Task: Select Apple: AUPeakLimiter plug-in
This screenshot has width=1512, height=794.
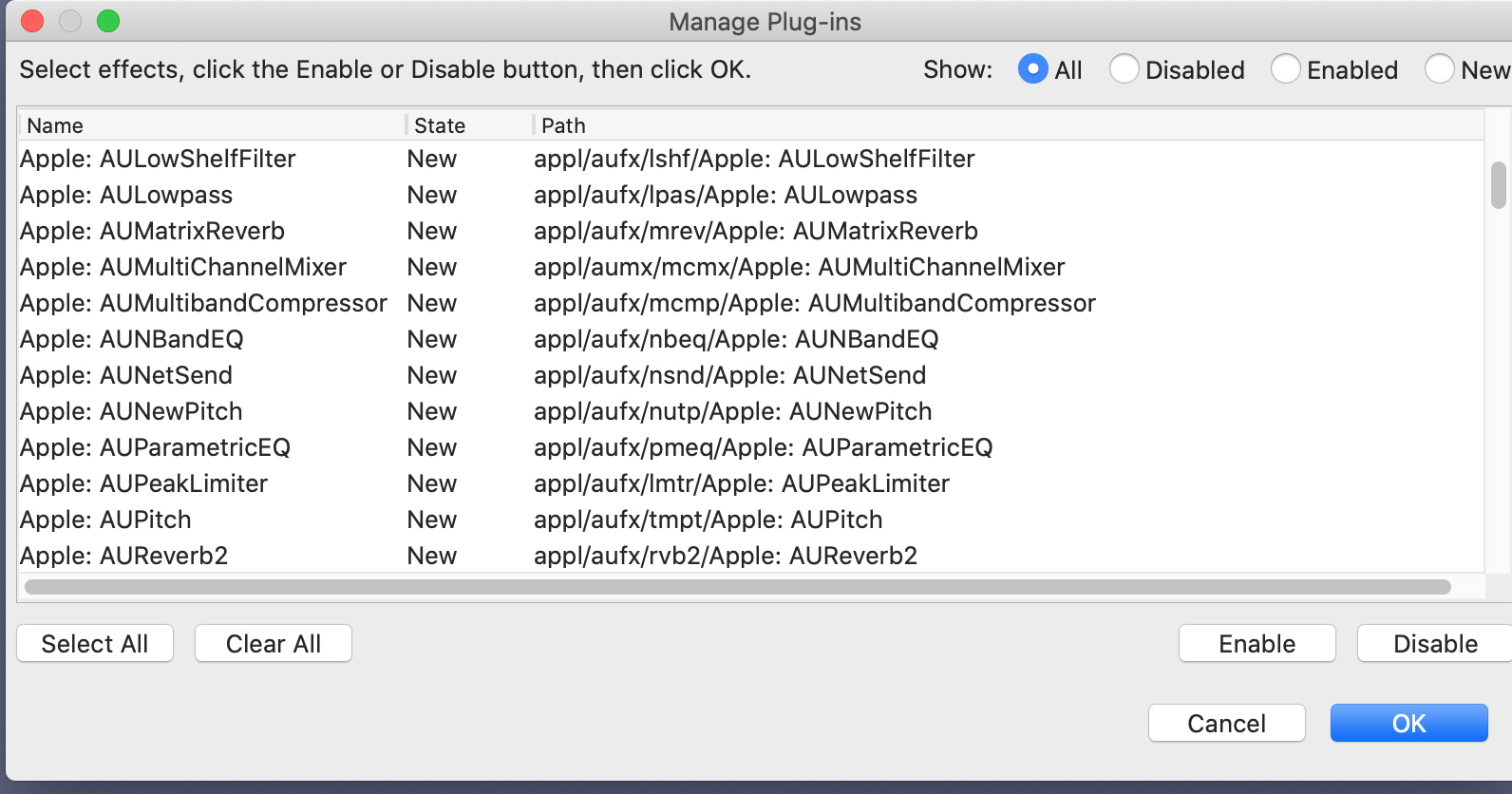Action: pos(750,483)
